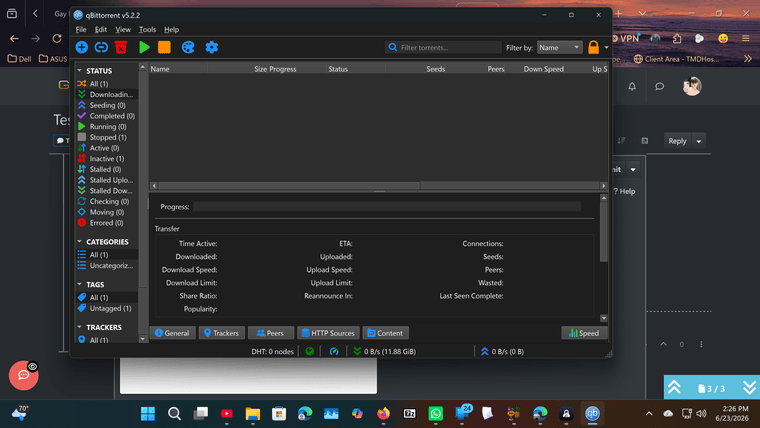Screen dimensions: 760x428
Task: Select the Stopped (1) filter
Action: click(x=107, y=137)
